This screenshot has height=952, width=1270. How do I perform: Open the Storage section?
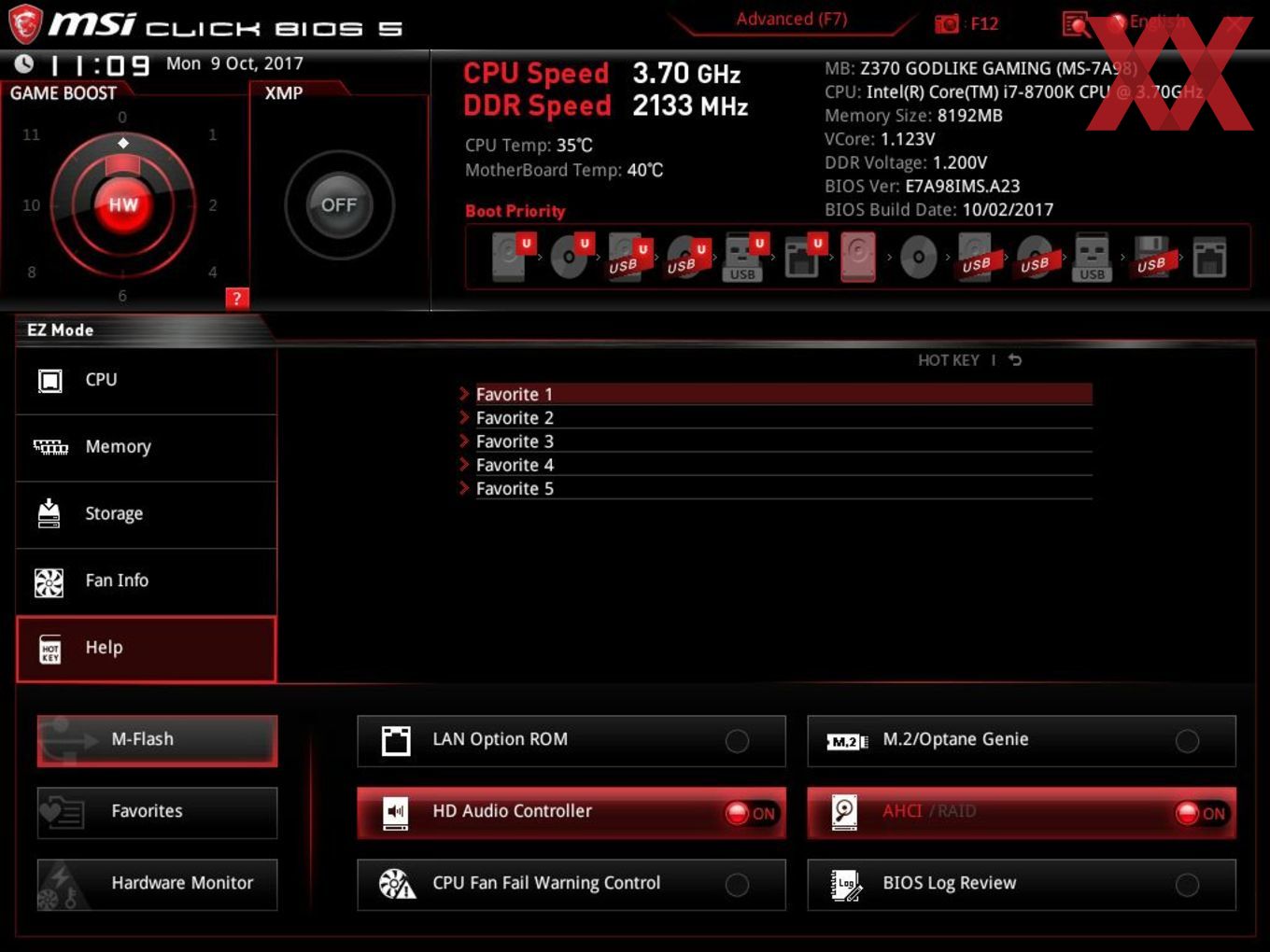pyautogui.click(x=147, y=515)
